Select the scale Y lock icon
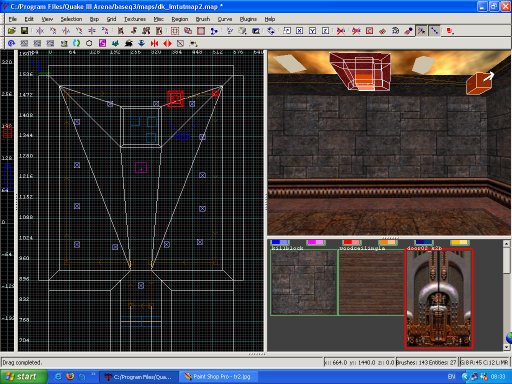This screenshot has height=384, width=512. pos(313,31)
